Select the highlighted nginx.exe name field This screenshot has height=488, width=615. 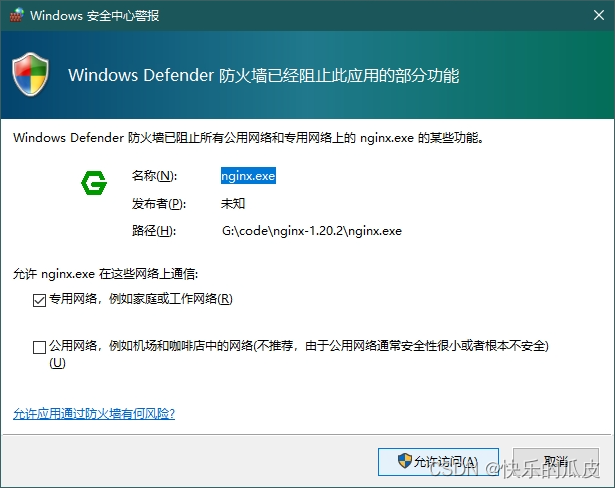(x=248, y=176)
